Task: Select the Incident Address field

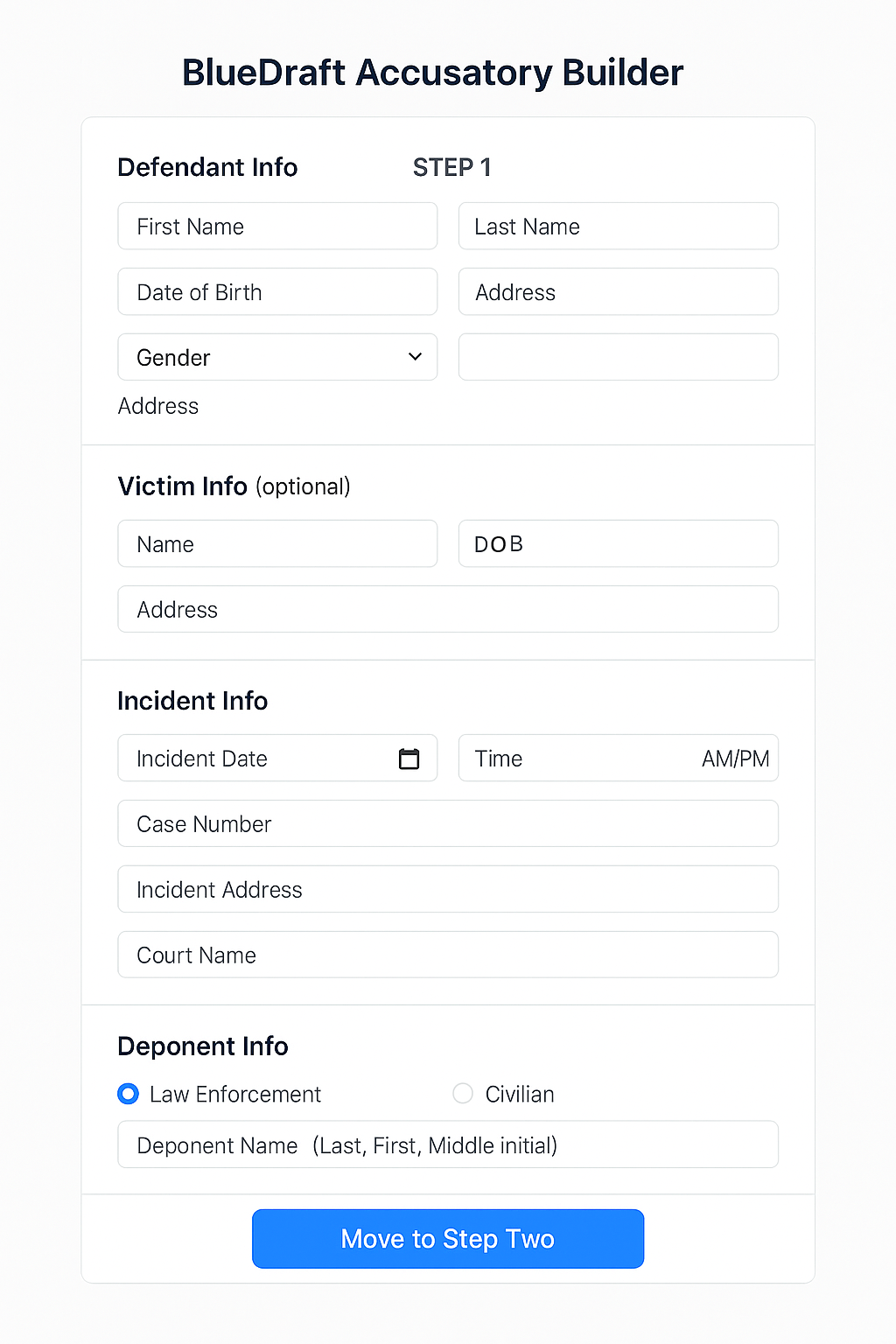Action: (x=448, y=890)
